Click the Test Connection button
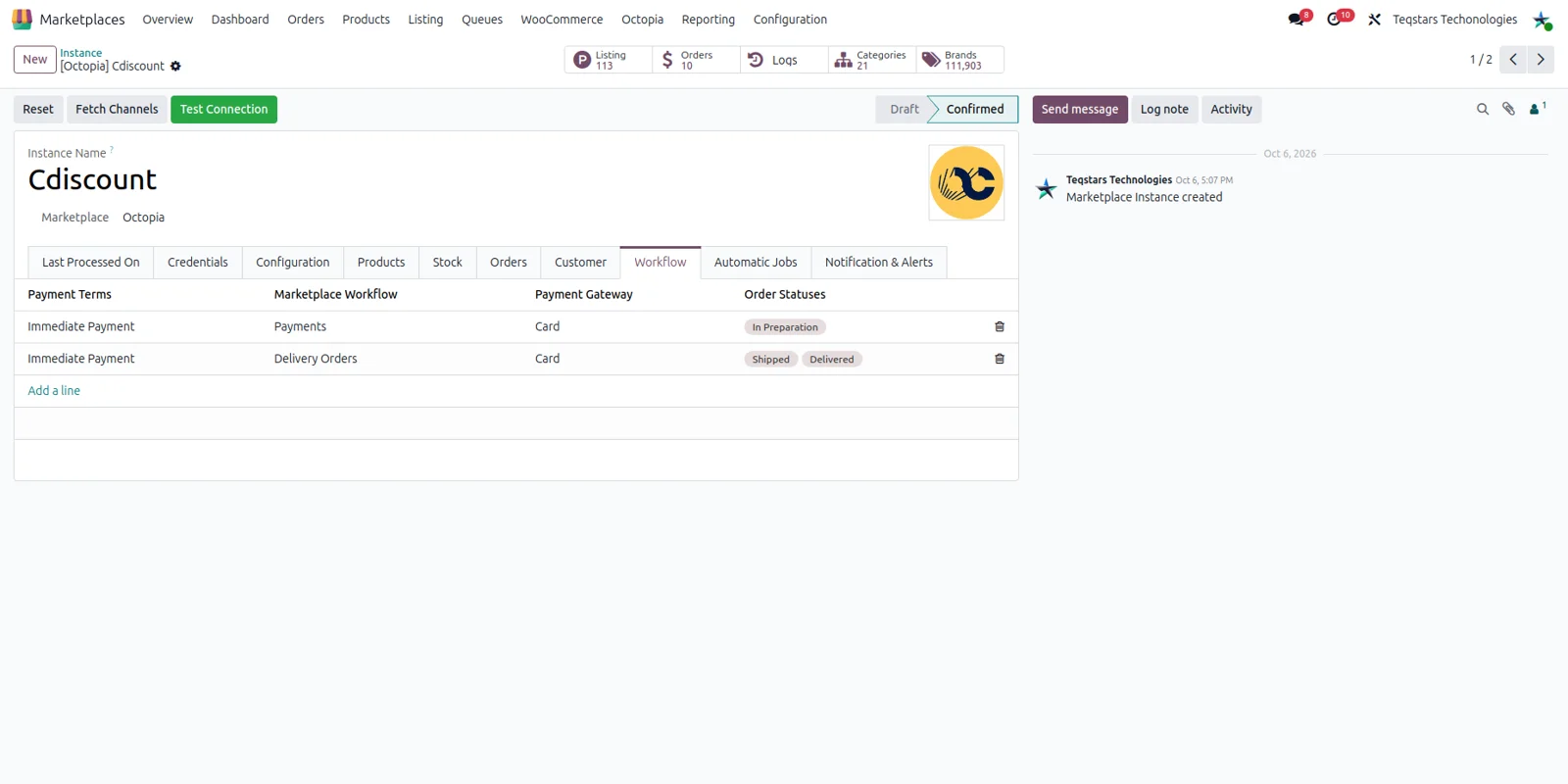1568x784 pixels. pos(223,110)
